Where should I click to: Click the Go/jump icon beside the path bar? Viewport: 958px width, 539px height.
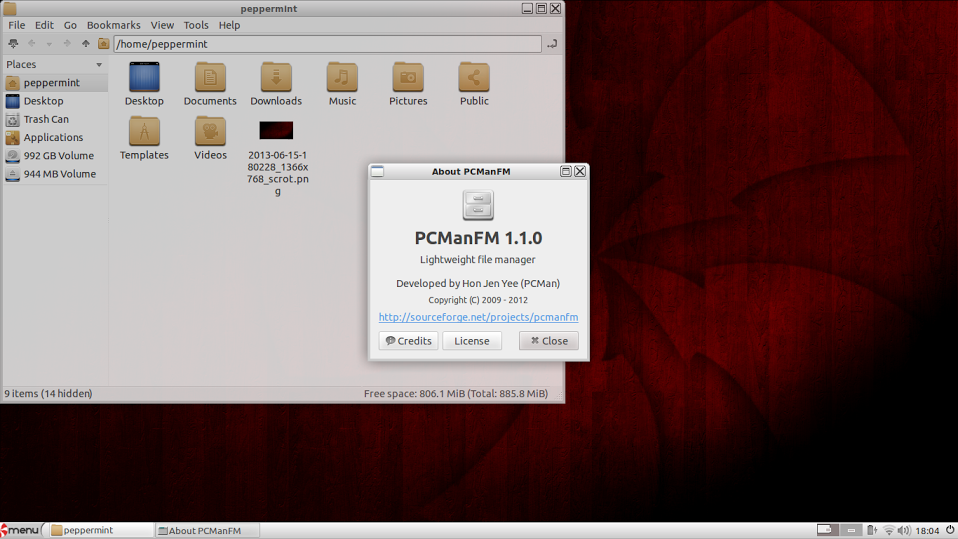(552, 44)
